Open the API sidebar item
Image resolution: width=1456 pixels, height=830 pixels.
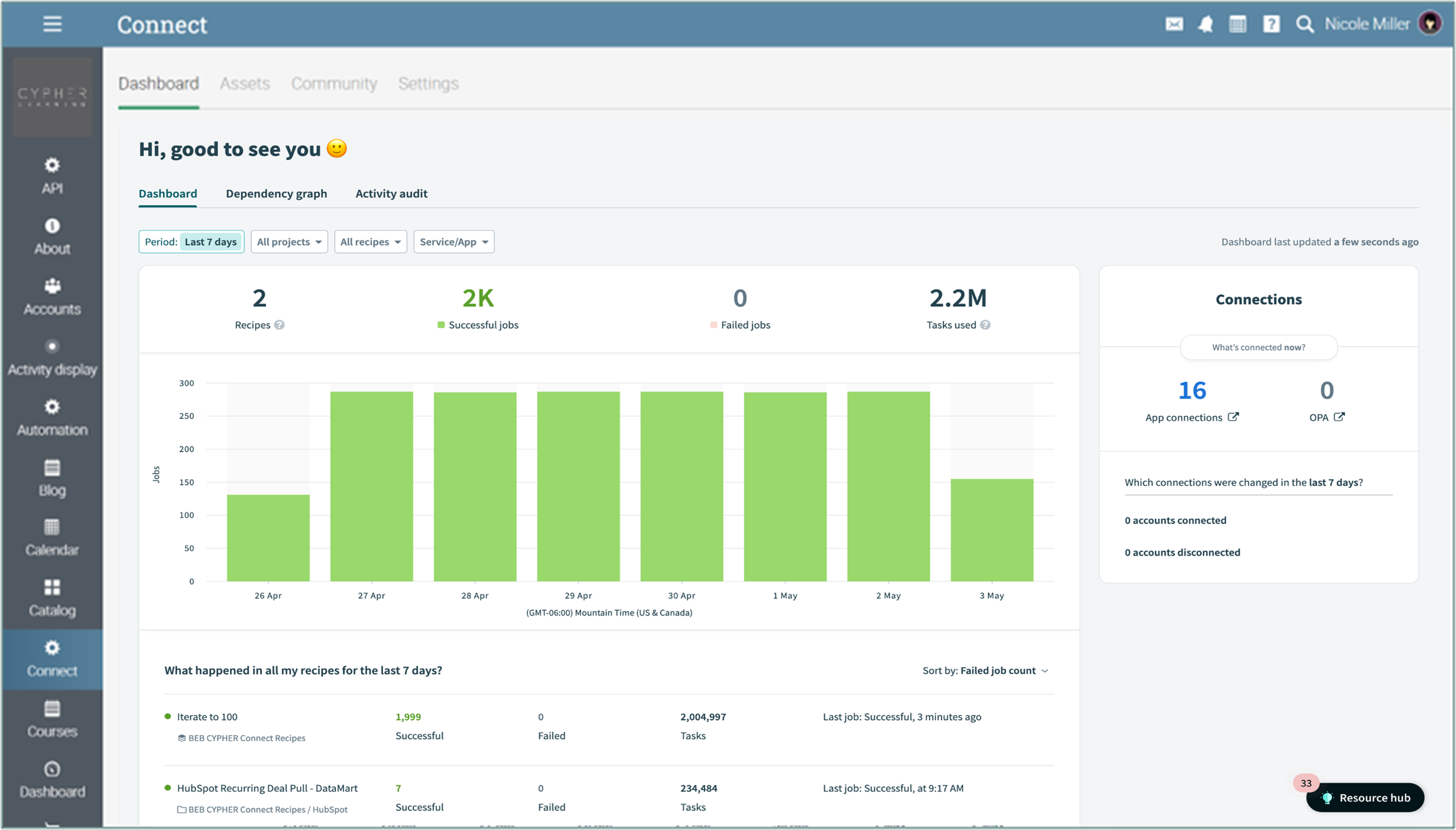click(x=52, y=176)
